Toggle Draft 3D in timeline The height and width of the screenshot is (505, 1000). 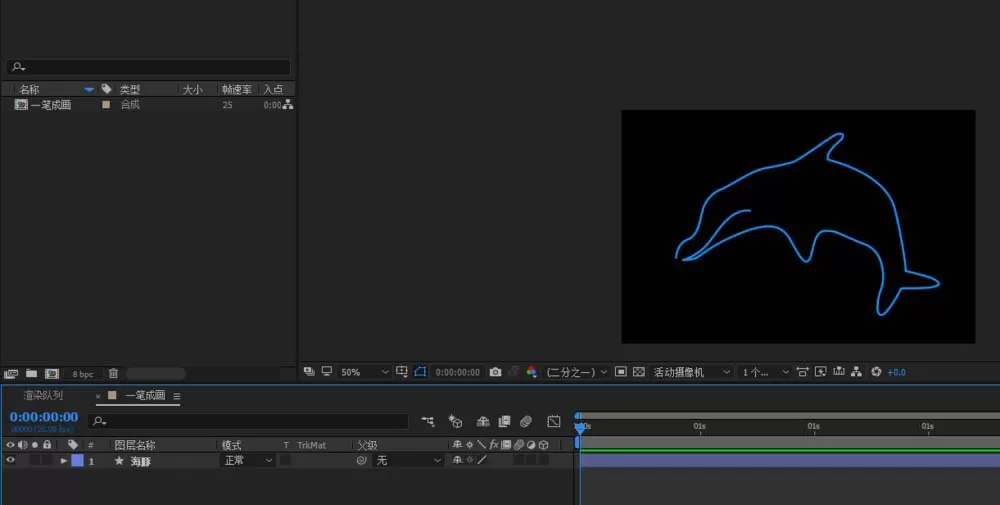pyautogui.click(x=455, y=421)
